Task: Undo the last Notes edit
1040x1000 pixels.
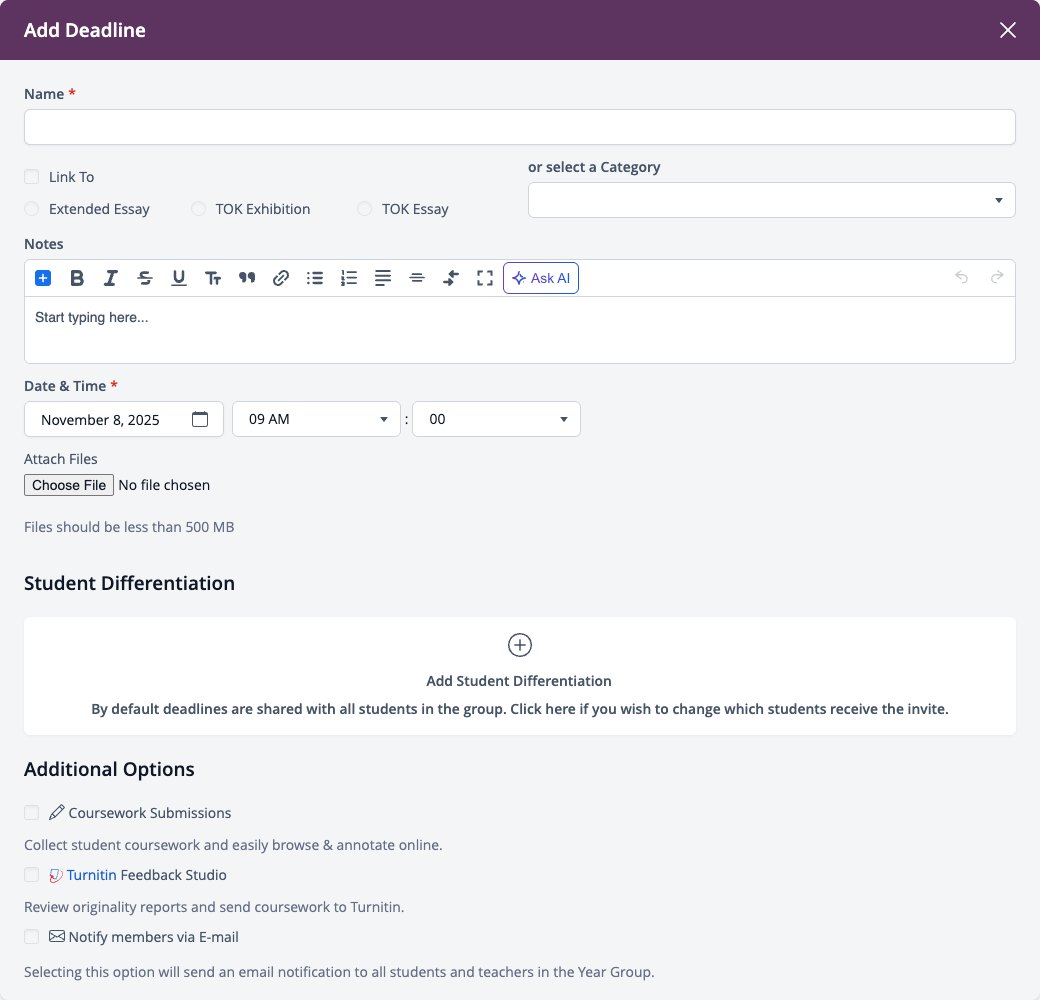Action: pyautogui.click(x=962, y=277)
